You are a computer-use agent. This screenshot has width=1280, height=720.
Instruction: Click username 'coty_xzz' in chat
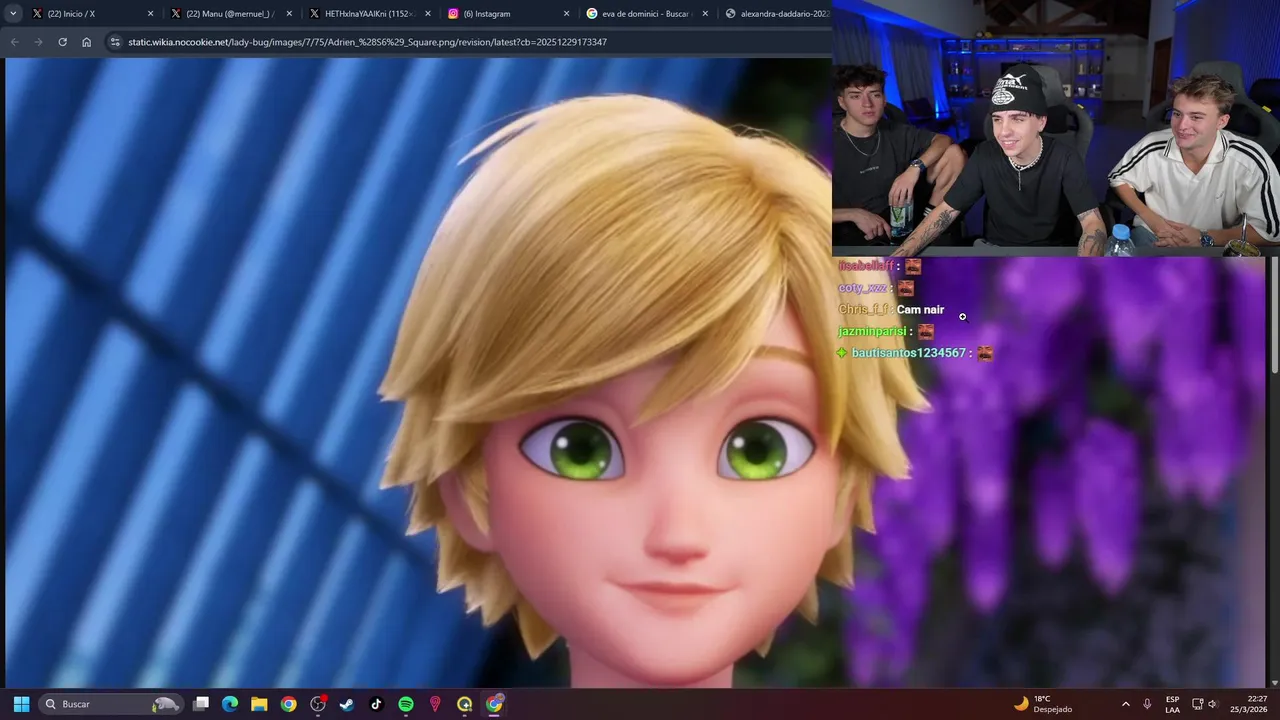coord(863,288)
